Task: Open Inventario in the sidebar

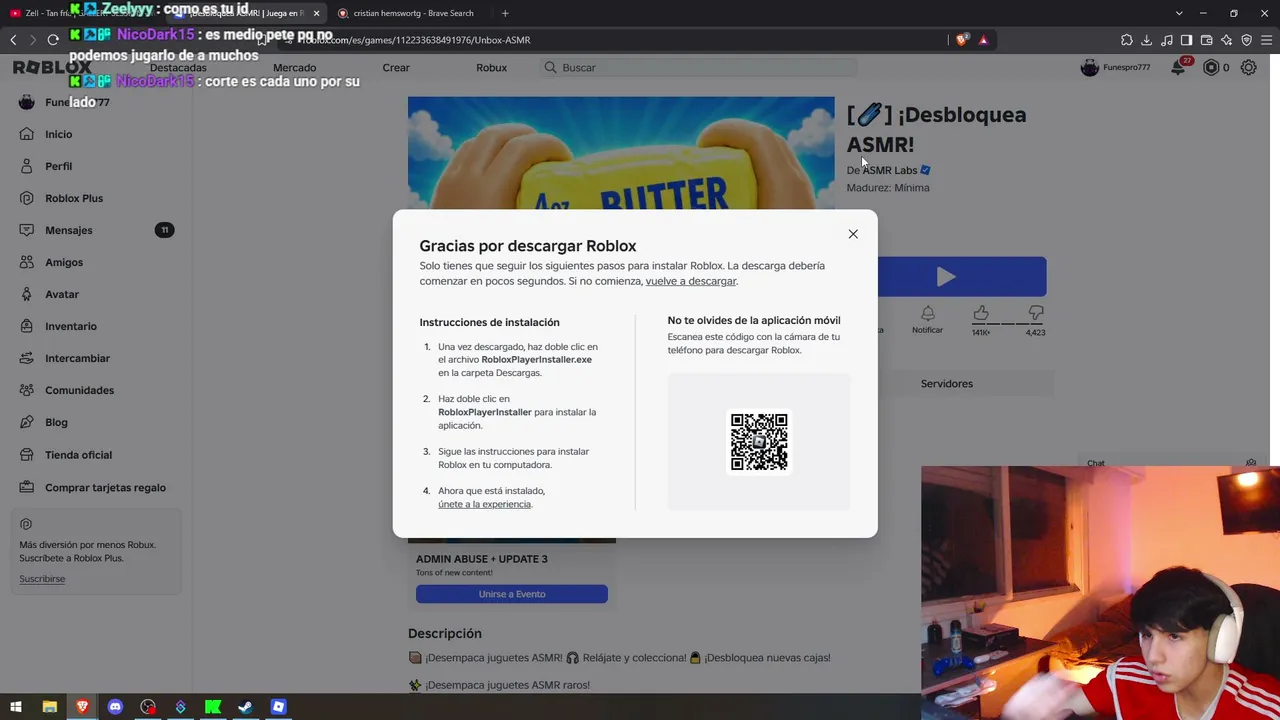Action: [71, 326]
